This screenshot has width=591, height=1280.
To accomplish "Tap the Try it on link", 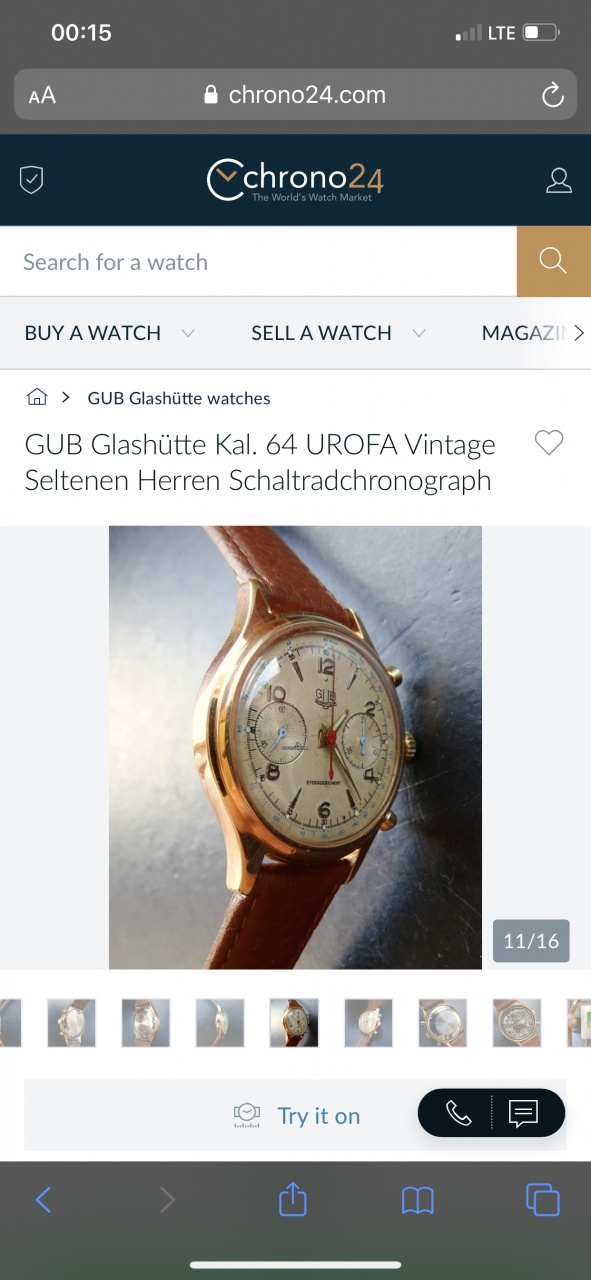I will pyautogui.click(x=319, y=1116).
